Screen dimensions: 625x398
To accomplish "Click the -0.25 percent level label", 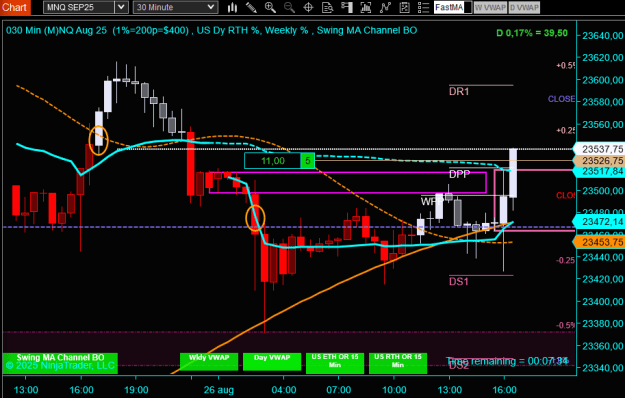I will point(566,260).
